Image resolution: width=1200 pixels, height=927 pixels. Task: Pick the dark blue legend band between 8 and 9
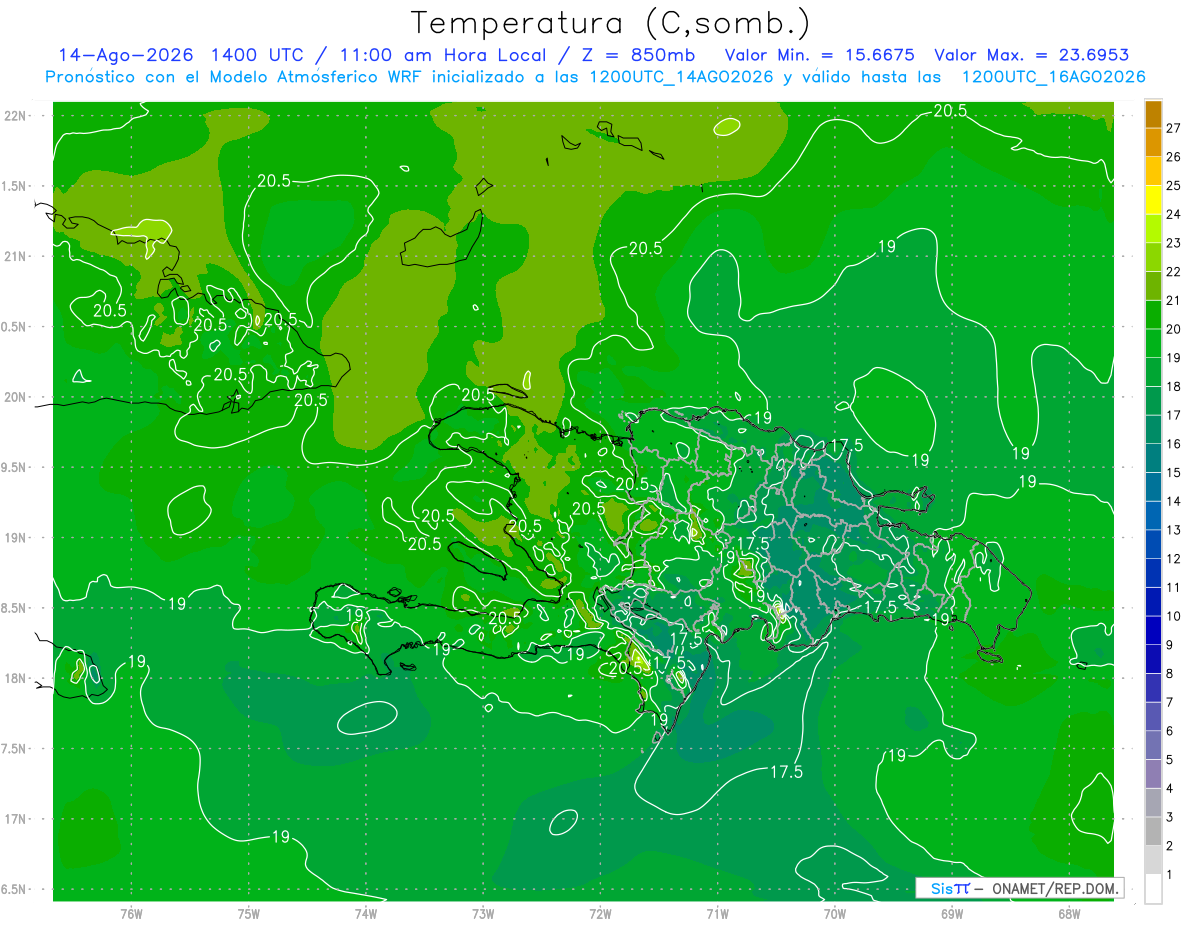pos(1153,659)
